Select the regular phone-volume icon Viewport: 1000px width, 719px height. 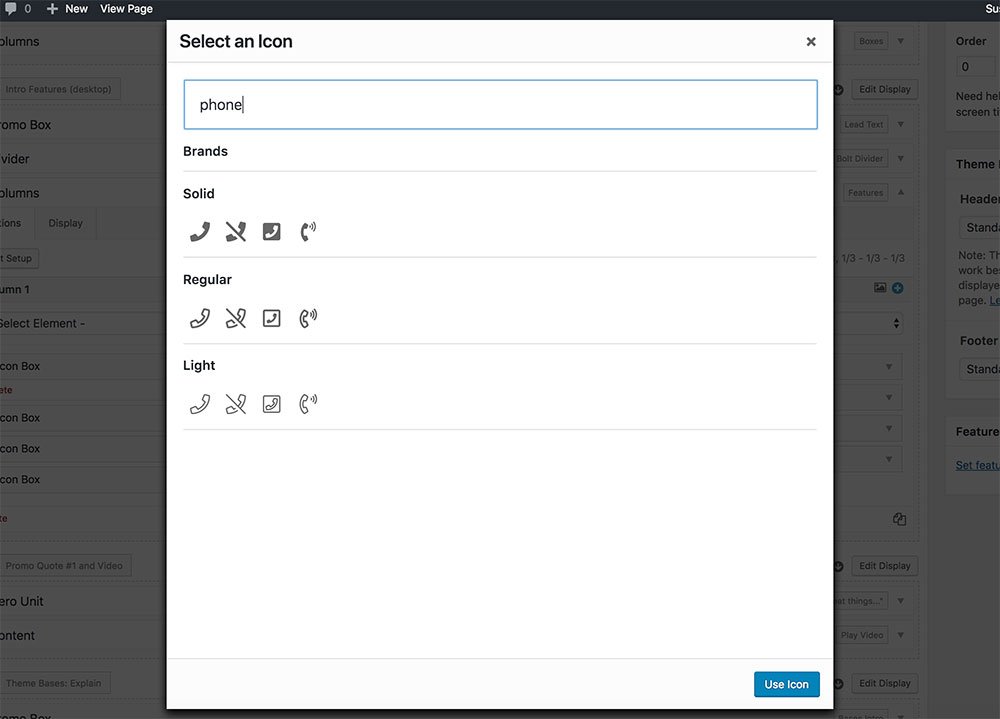click(308, 318)
